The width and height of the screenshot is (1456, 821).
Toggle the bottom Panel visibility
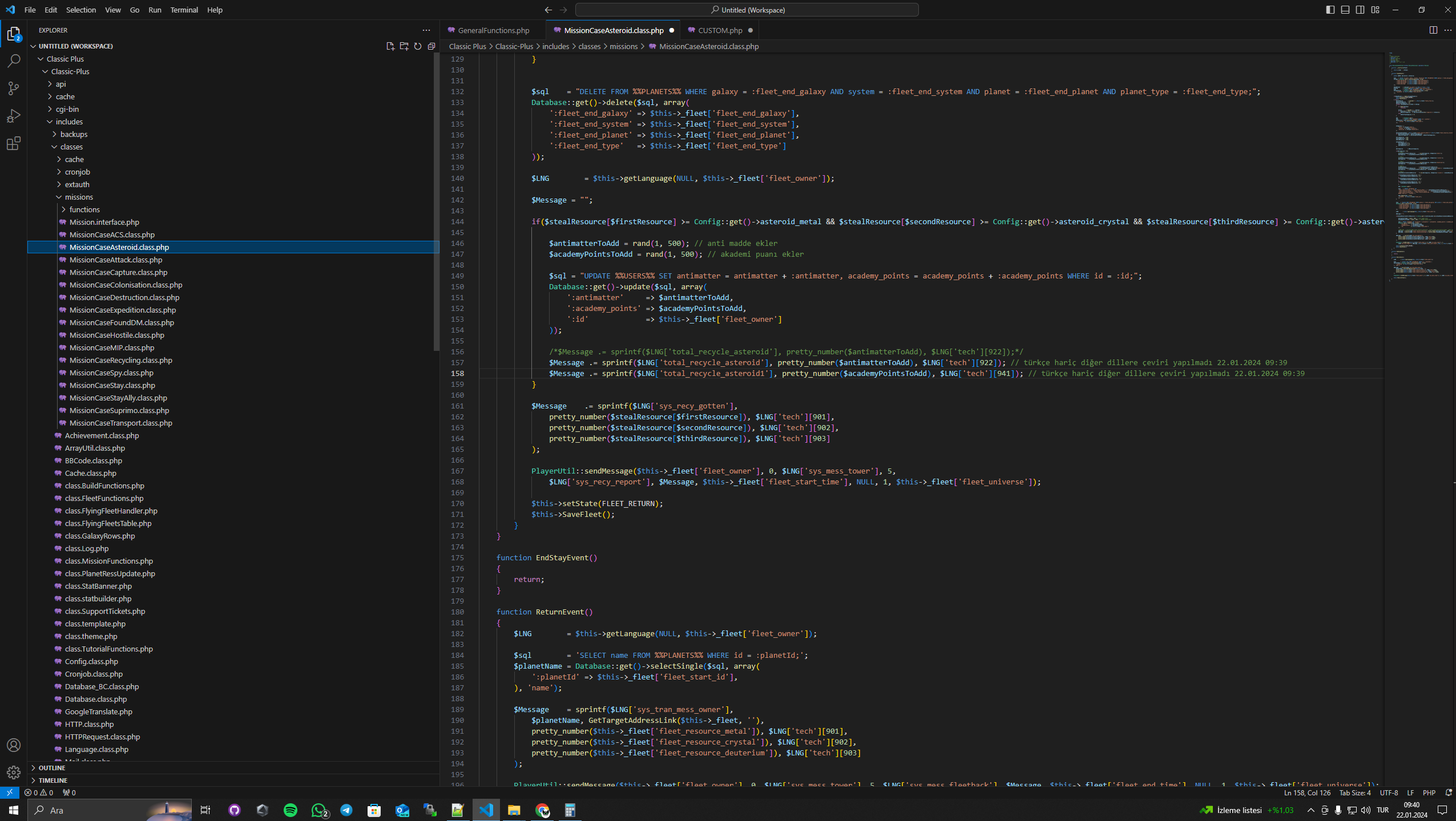[x=1345, y=10]
